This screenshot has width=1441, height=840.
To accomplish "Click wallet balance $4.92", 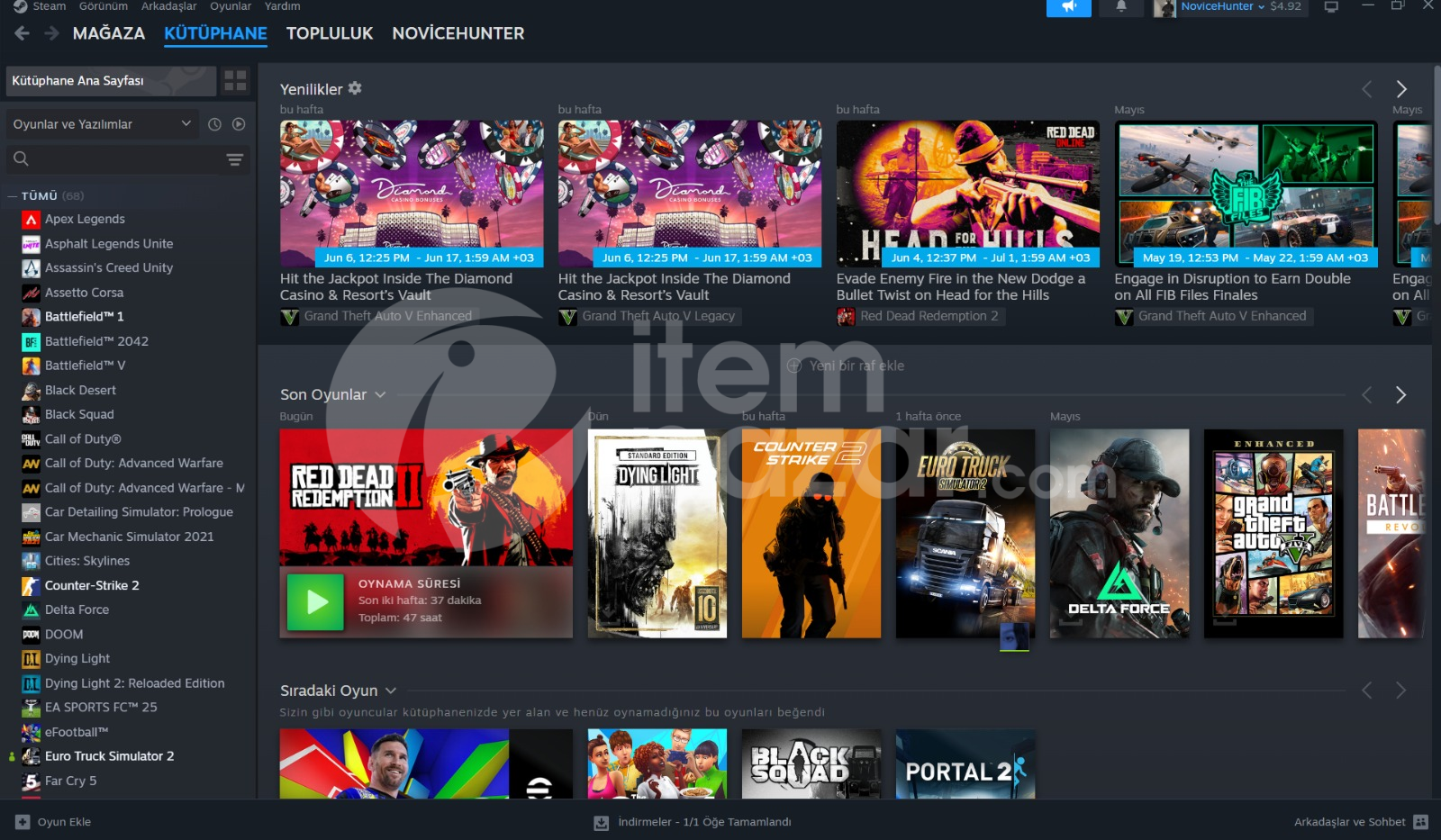I will coord(1285,6).
